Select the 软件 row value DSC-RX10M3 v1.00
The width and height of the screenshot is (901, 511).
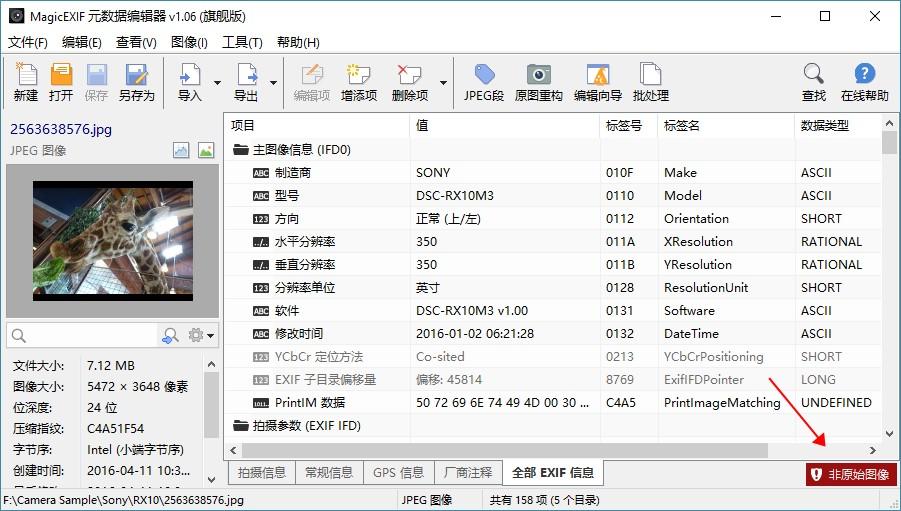tap(472, 311)
